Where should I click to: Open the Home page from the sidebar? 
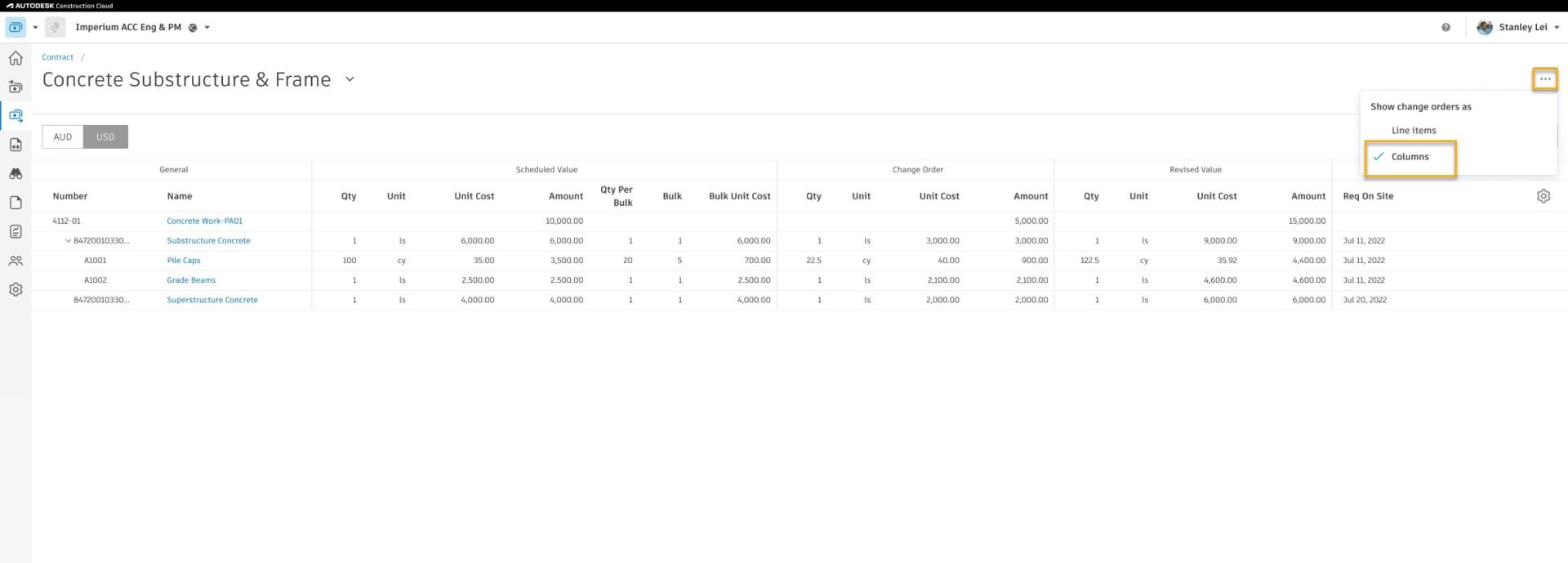click(16, 58)
